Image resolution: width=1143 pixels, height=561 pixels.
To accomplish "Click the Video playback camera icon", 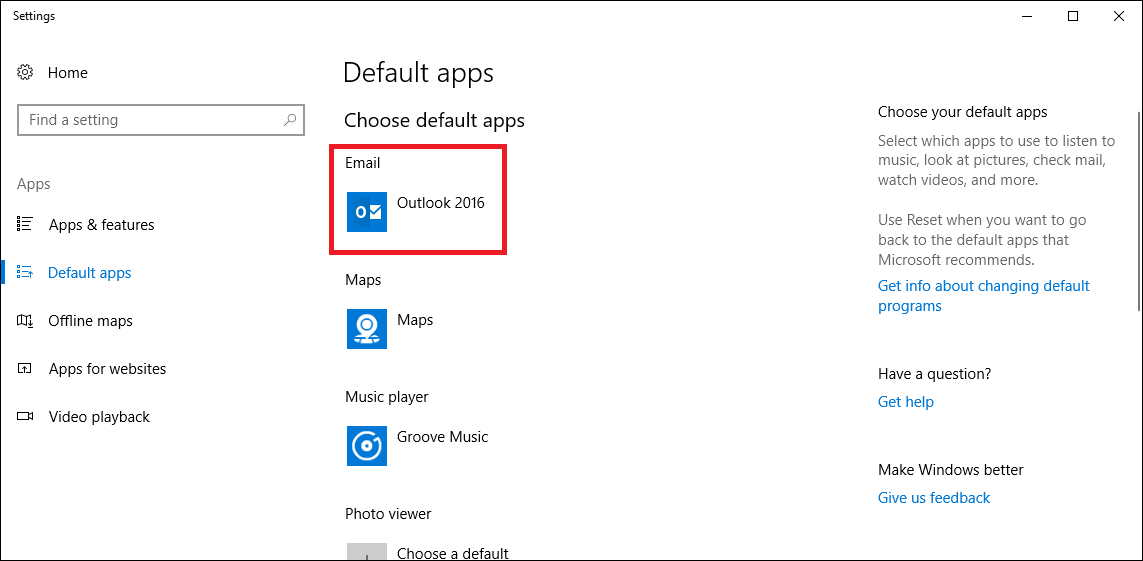I will point(25,417).
